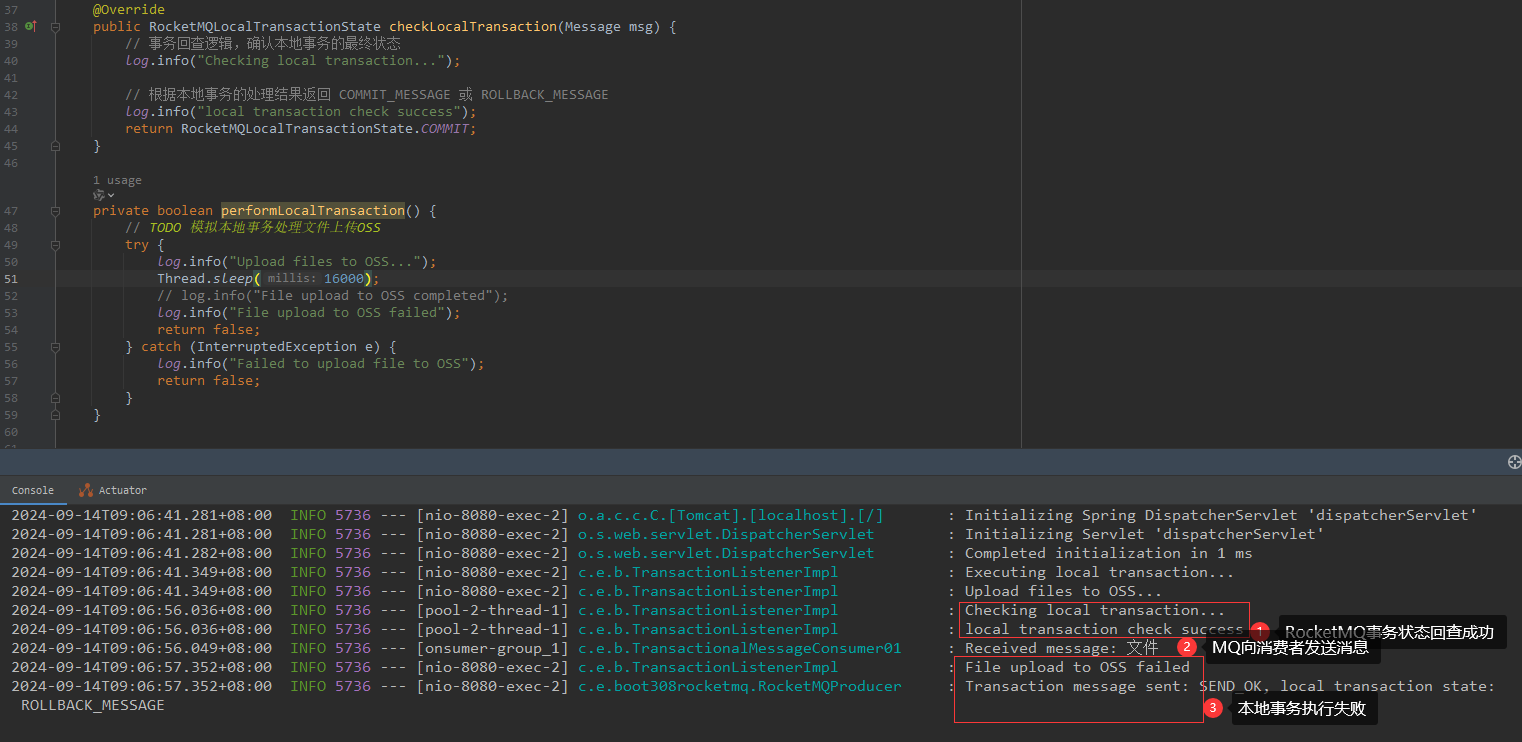Click line number 44 in the gutter
This screenshot has width=1522, height=742.
click(x=11, y=129)
